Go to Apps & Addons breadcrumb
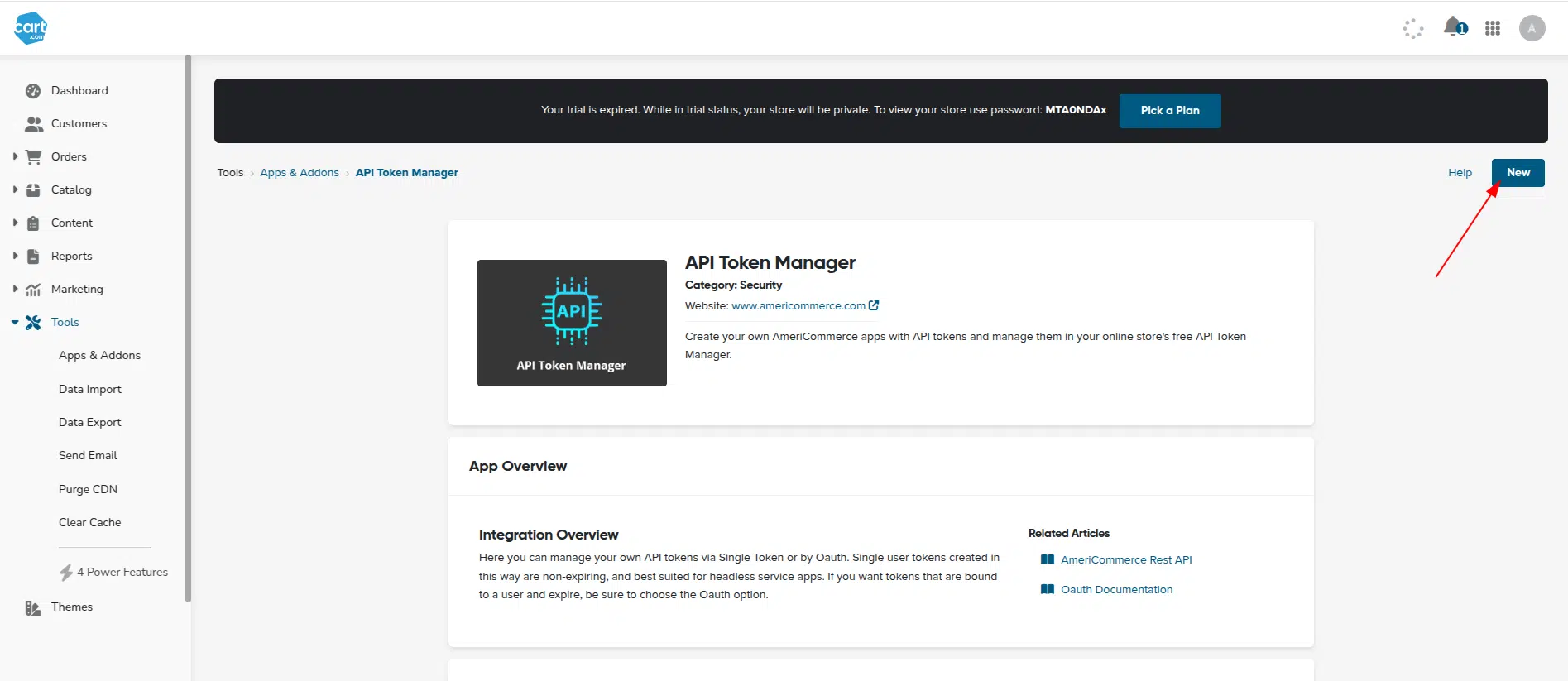 tap(300, 173)
